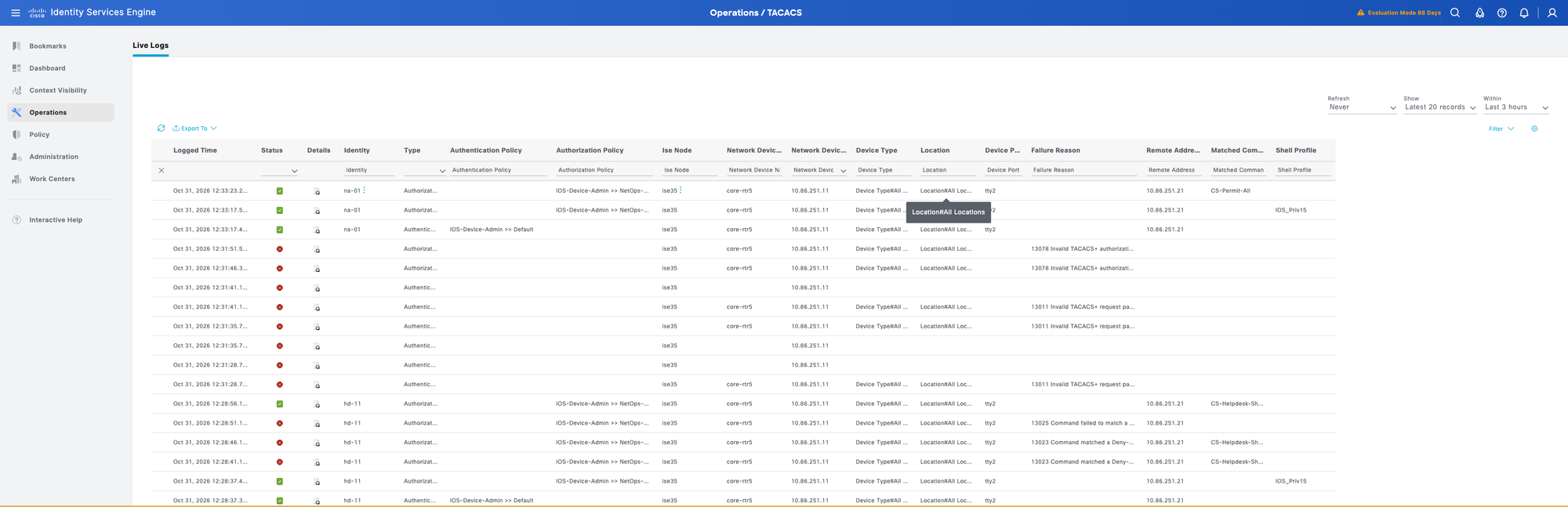This screenshot has width=1568, height=507.
Task: Open table column settings gear
Action: pyautogui.click(x=1534, y=129)
